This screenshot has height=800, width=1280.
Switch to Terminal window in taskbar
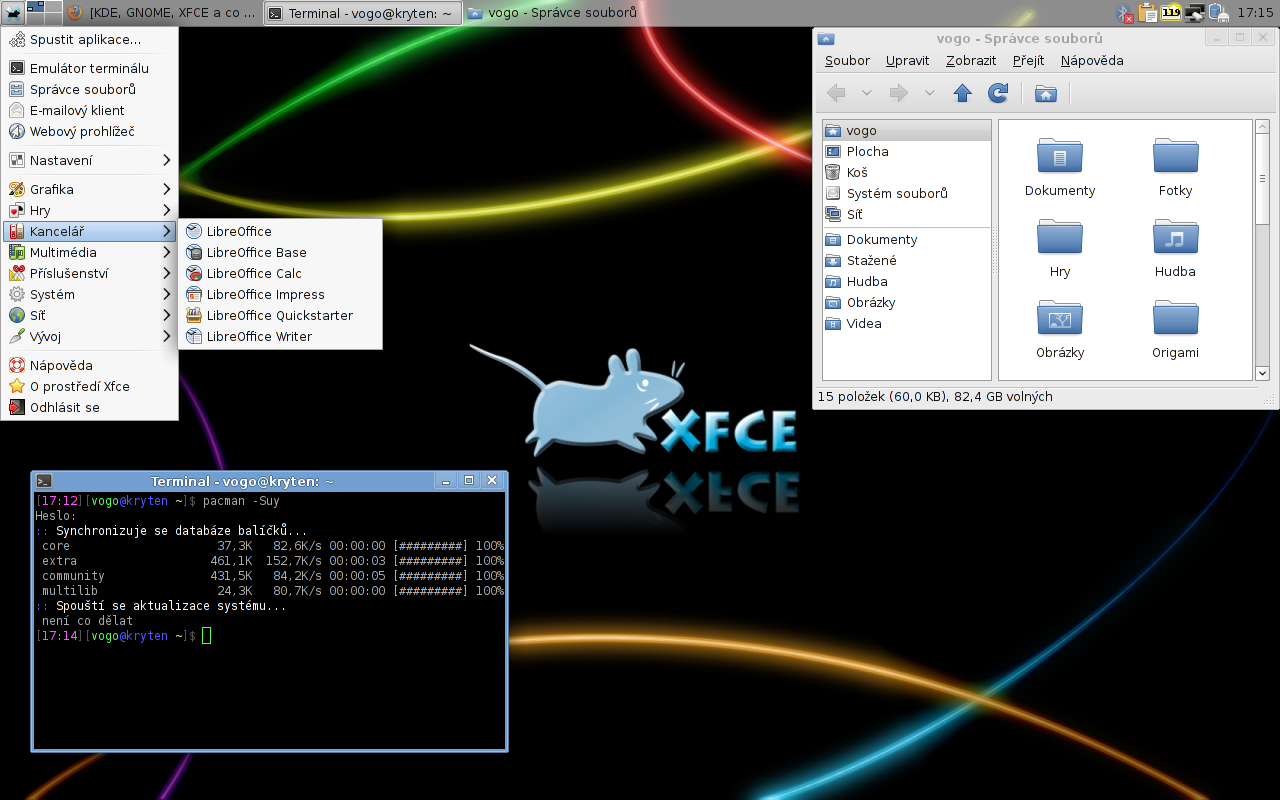point(362,13)
